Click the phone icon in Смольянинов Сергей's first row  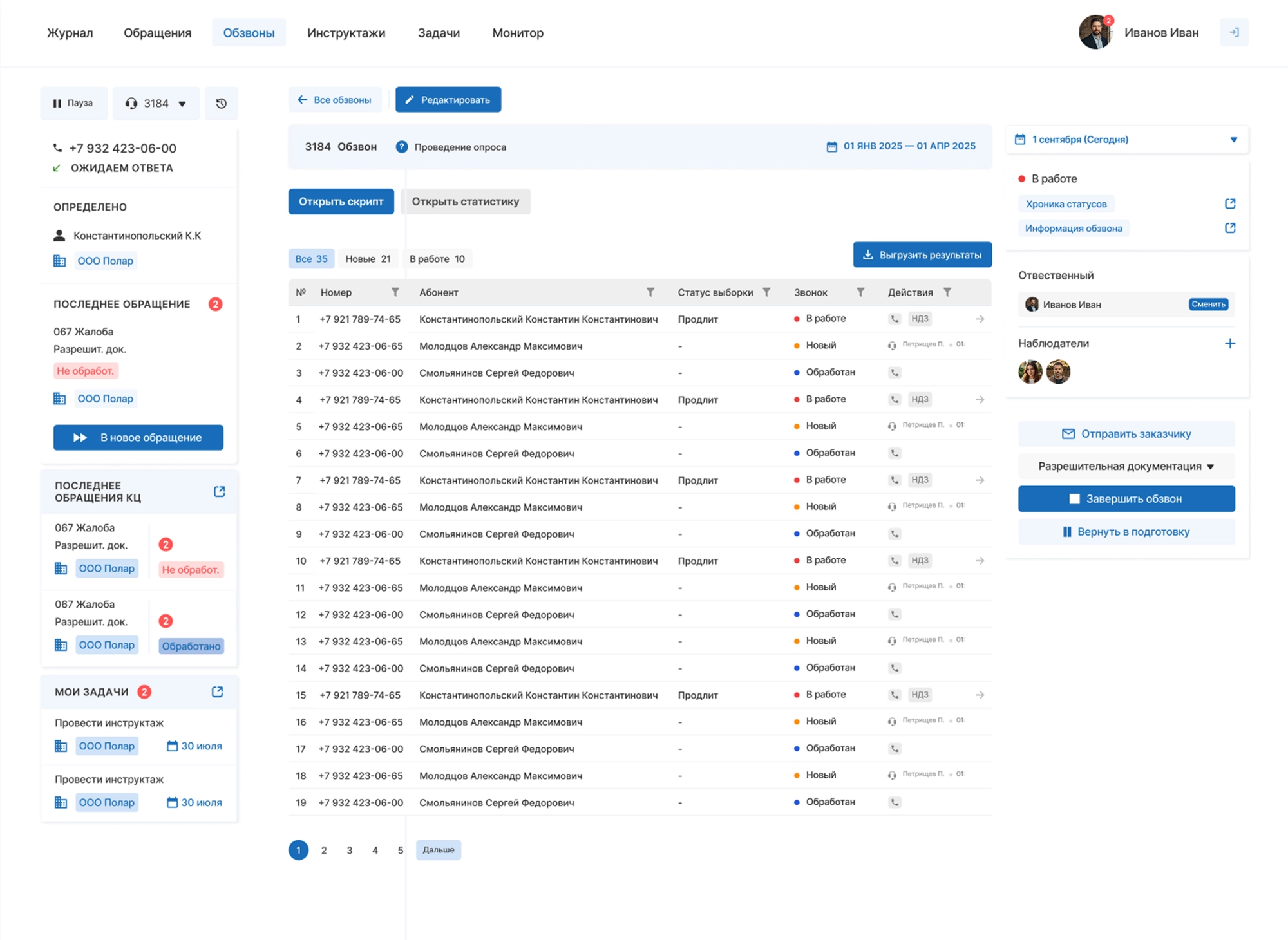pyautogui.click(x=895, y=372)
